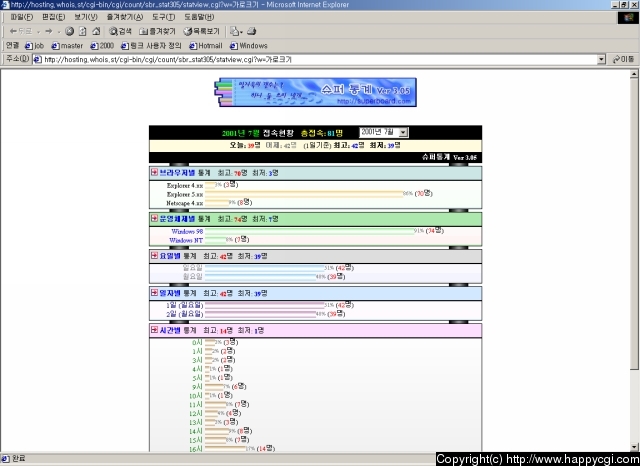The width and height of the screenshot is (640, 466).
Task: Click the vertical scrollbar up arrow
Action: click(x=634, y=73)
